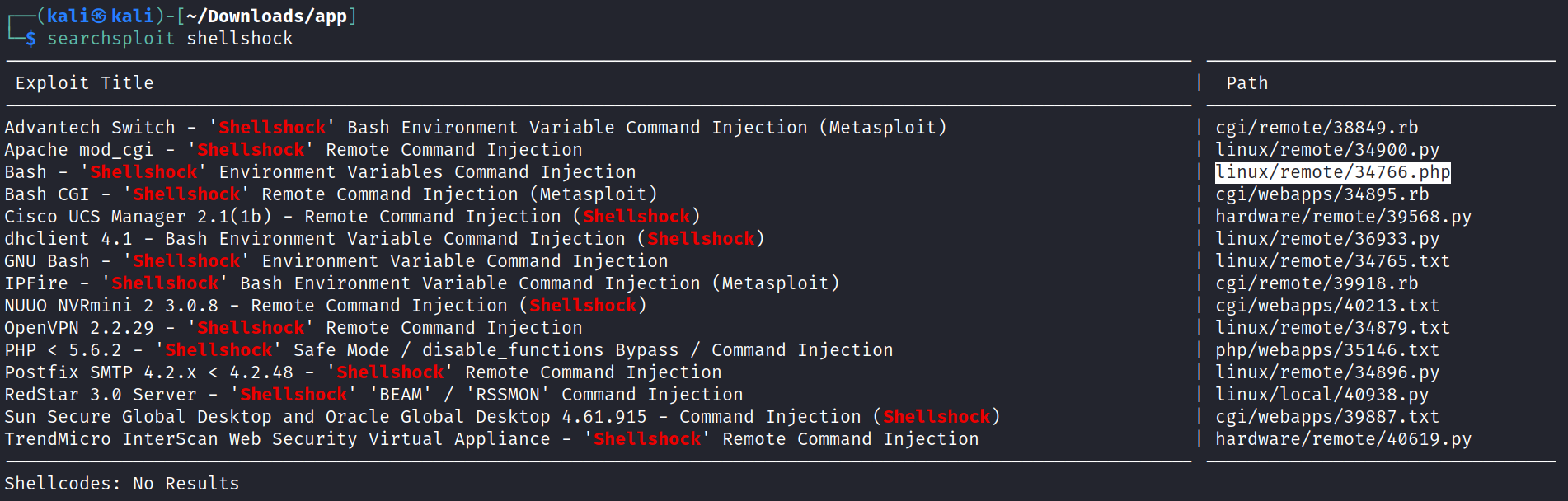Click the 'Path' column header
This screenshot has width=1568, height=501.
[x=1246, y=83]
